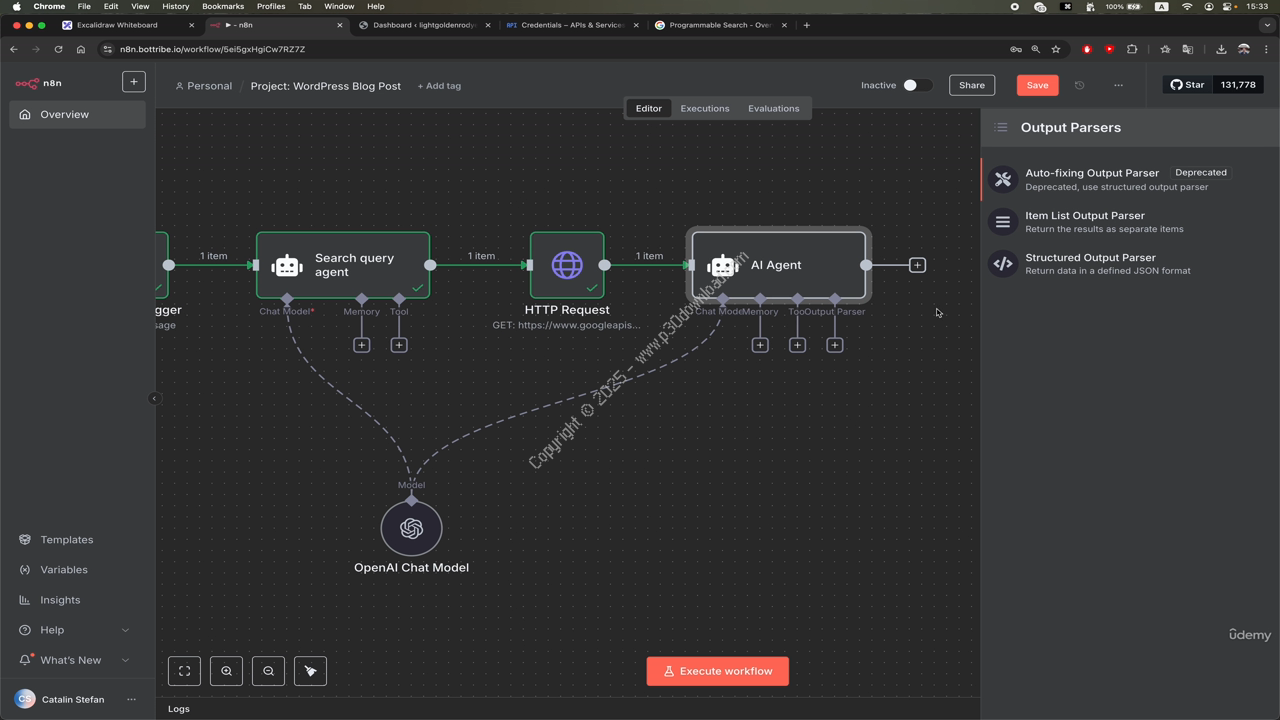The width and height of the screenshot is (1280, 720).
Task: Open the Apple menu
Action: (x=16, y=6)
